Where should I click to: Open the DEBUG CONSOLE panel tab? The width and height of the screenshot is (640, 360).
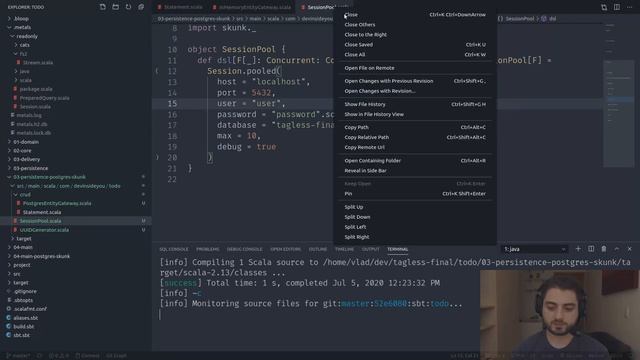244,249
